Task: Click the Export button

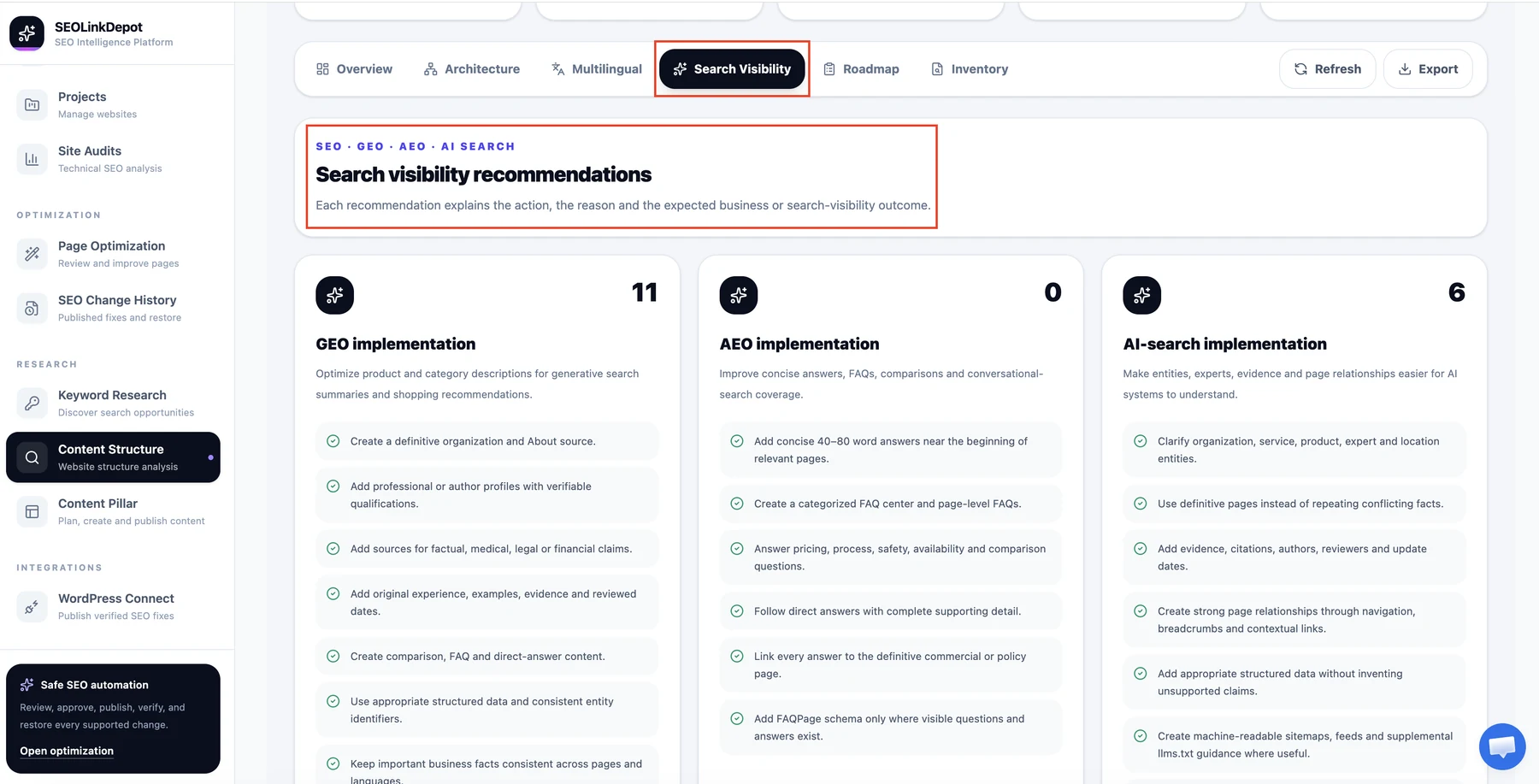Action: (x=1428, y=69)
